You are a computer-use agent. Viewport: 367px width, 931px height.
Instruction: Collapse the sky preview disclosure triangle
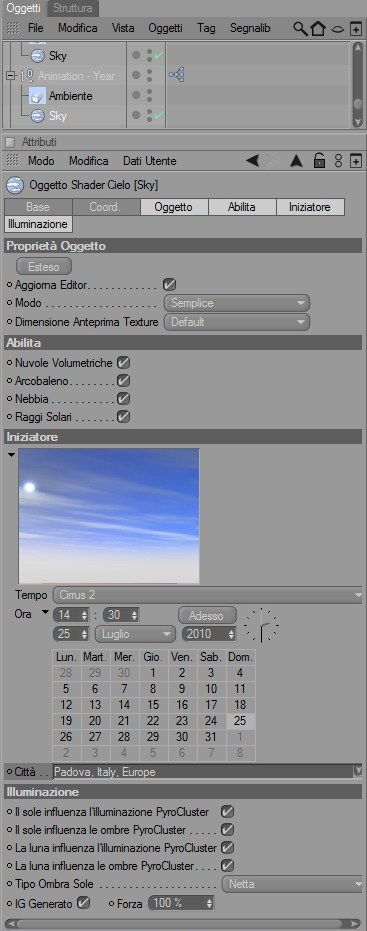pos(11,455)
